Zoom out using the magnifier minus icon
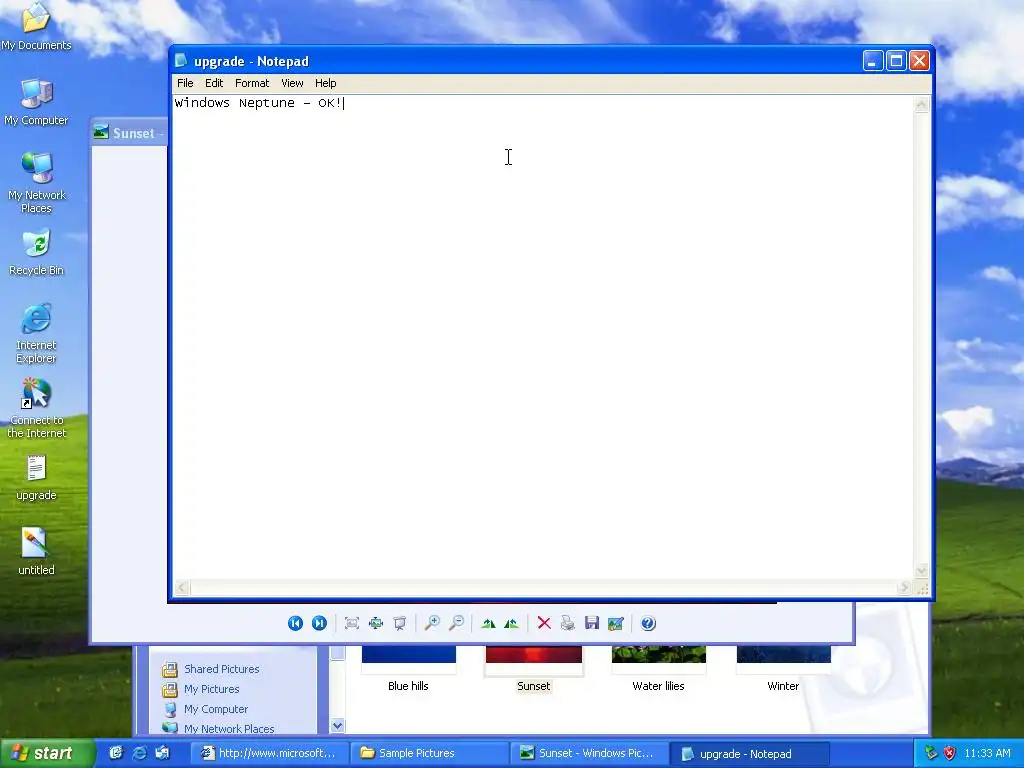The width and height of the screenshot is (1024, 768). [x=456, y=623]
